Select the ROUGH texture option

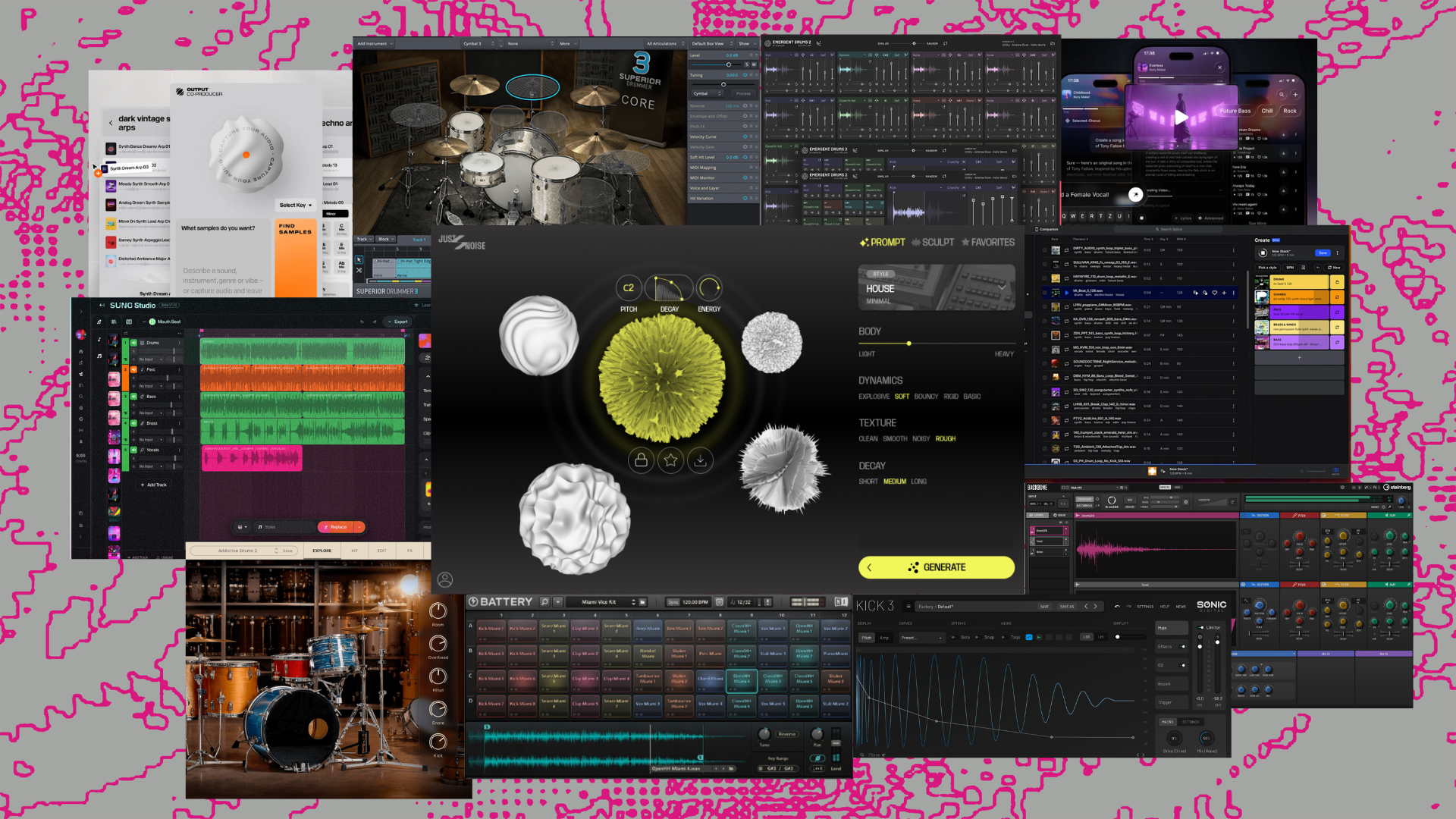pyautogui.click(x=946, y=439)
